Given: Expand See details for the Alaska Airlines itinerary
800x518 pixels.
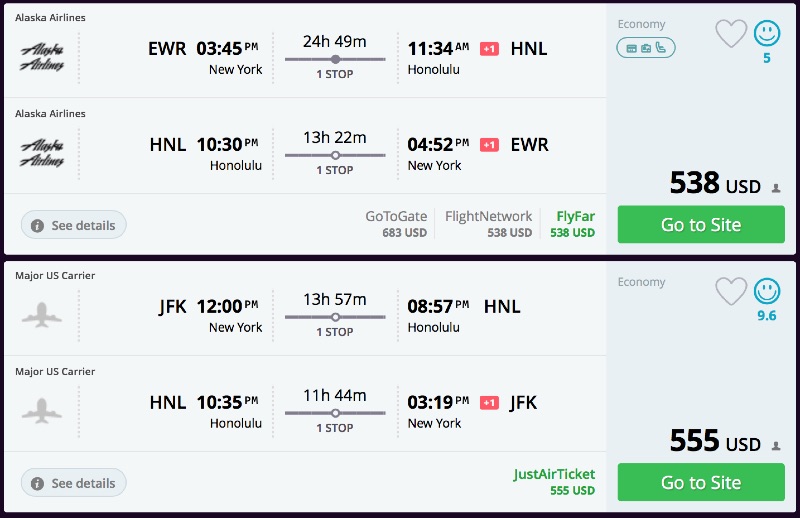Looking at the screenshot, I should point(74,225).
